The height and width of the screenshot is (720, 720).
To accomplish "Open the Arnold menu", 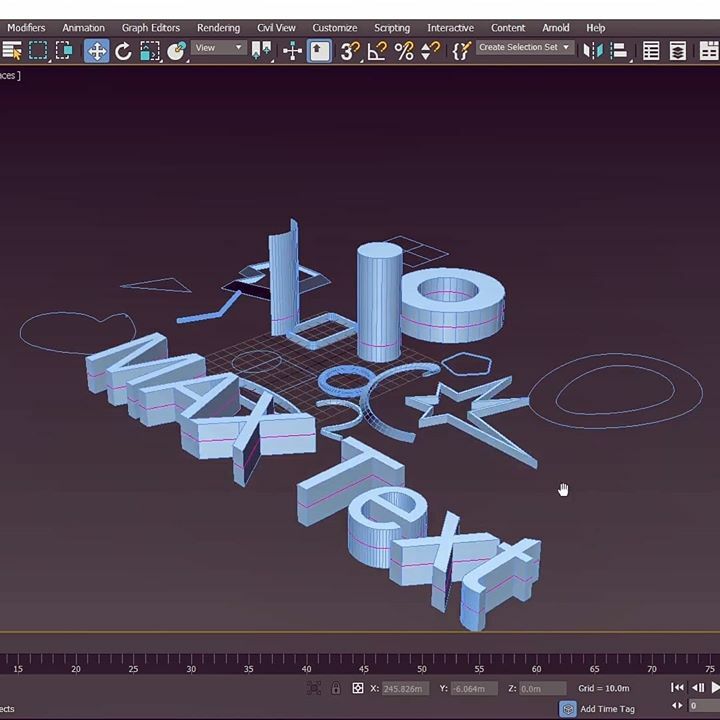I will [556, 28].
